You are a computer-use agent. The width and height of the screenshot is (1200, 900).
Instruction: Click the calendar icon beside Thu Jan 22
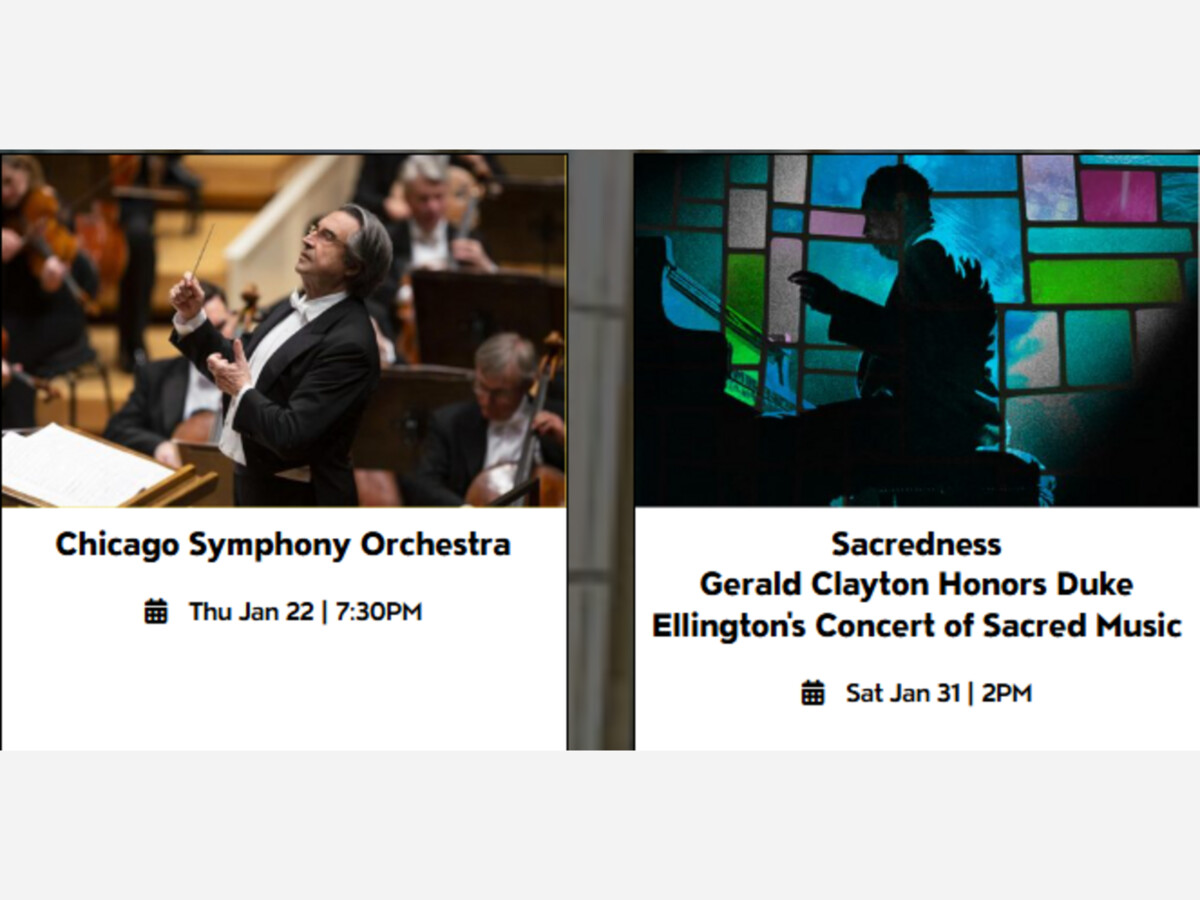(155, 611)
